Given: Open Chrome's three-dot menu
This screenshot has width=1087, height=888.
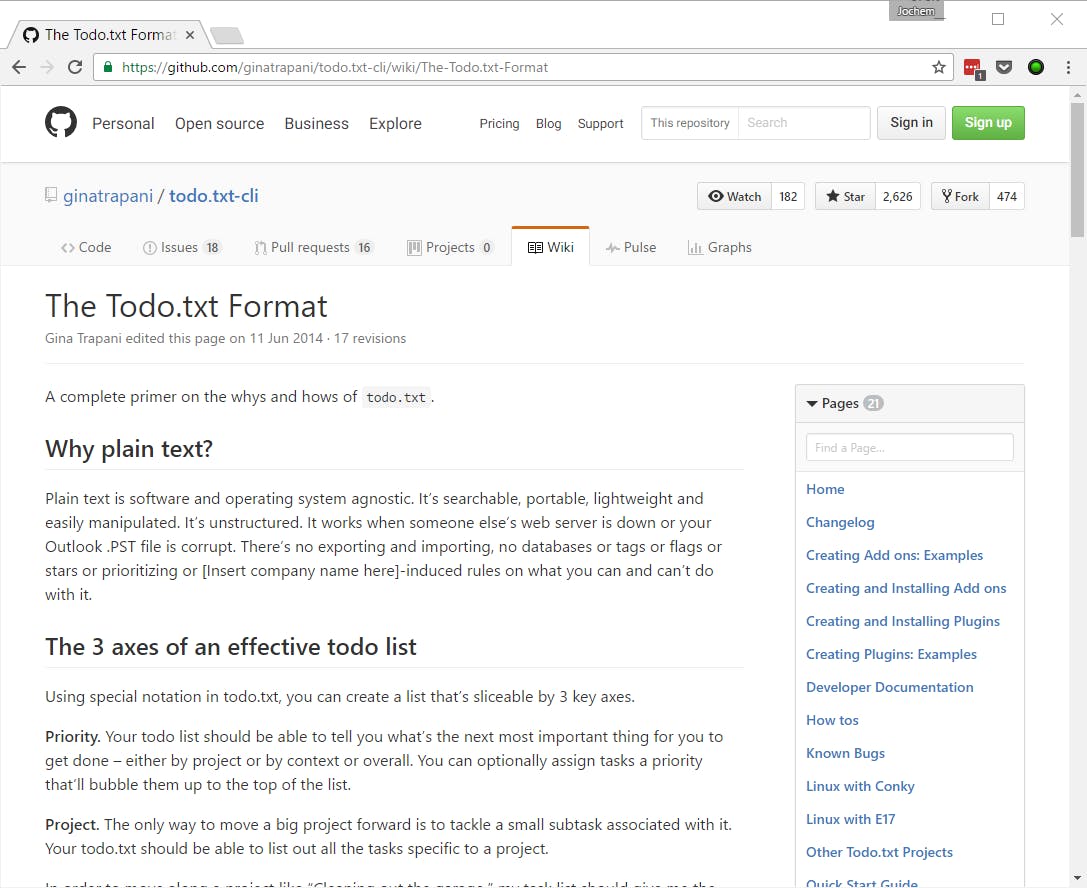Looking at the screenshot, I should [1068, 67].
